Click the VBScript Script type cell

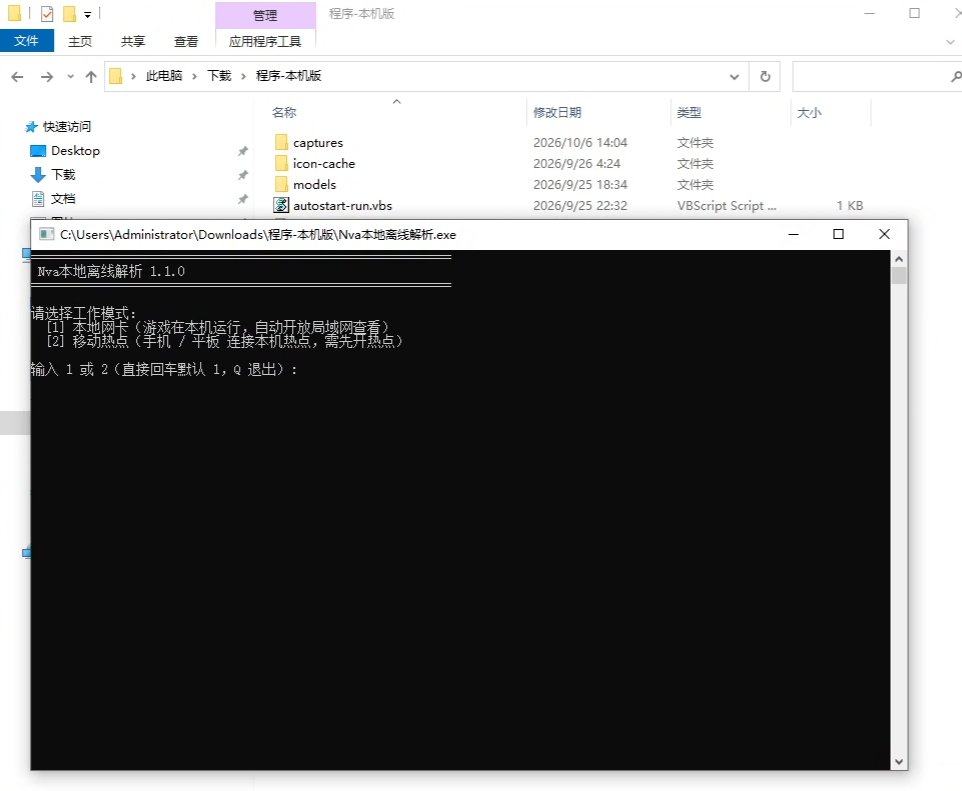[x=726, y=206]
